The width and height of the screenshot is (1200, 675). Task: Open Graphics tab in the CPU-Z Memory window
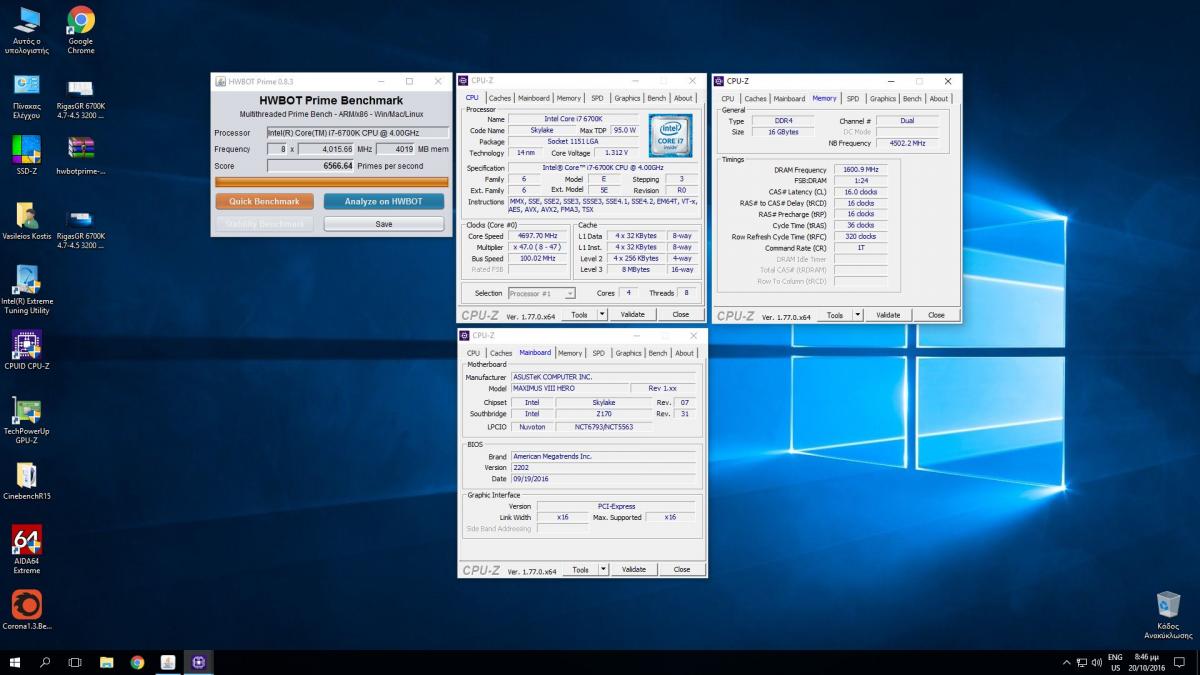(883, 98)
